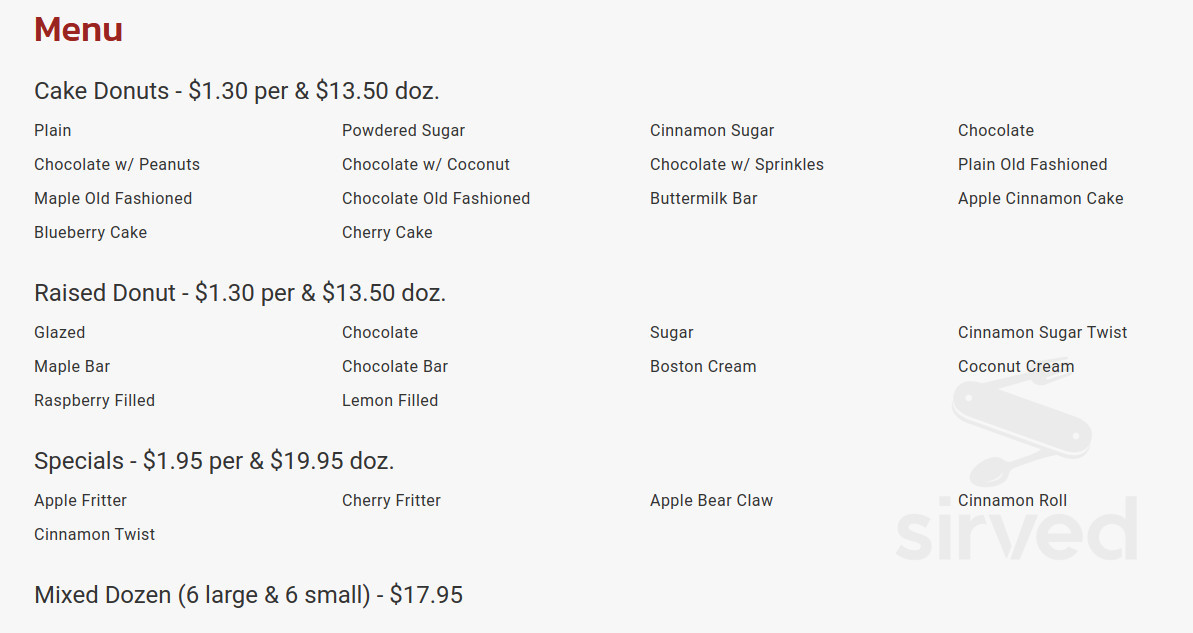
Task: Choose the Chocolate w/ Peanuts item
Action: (x=116, y=164)
